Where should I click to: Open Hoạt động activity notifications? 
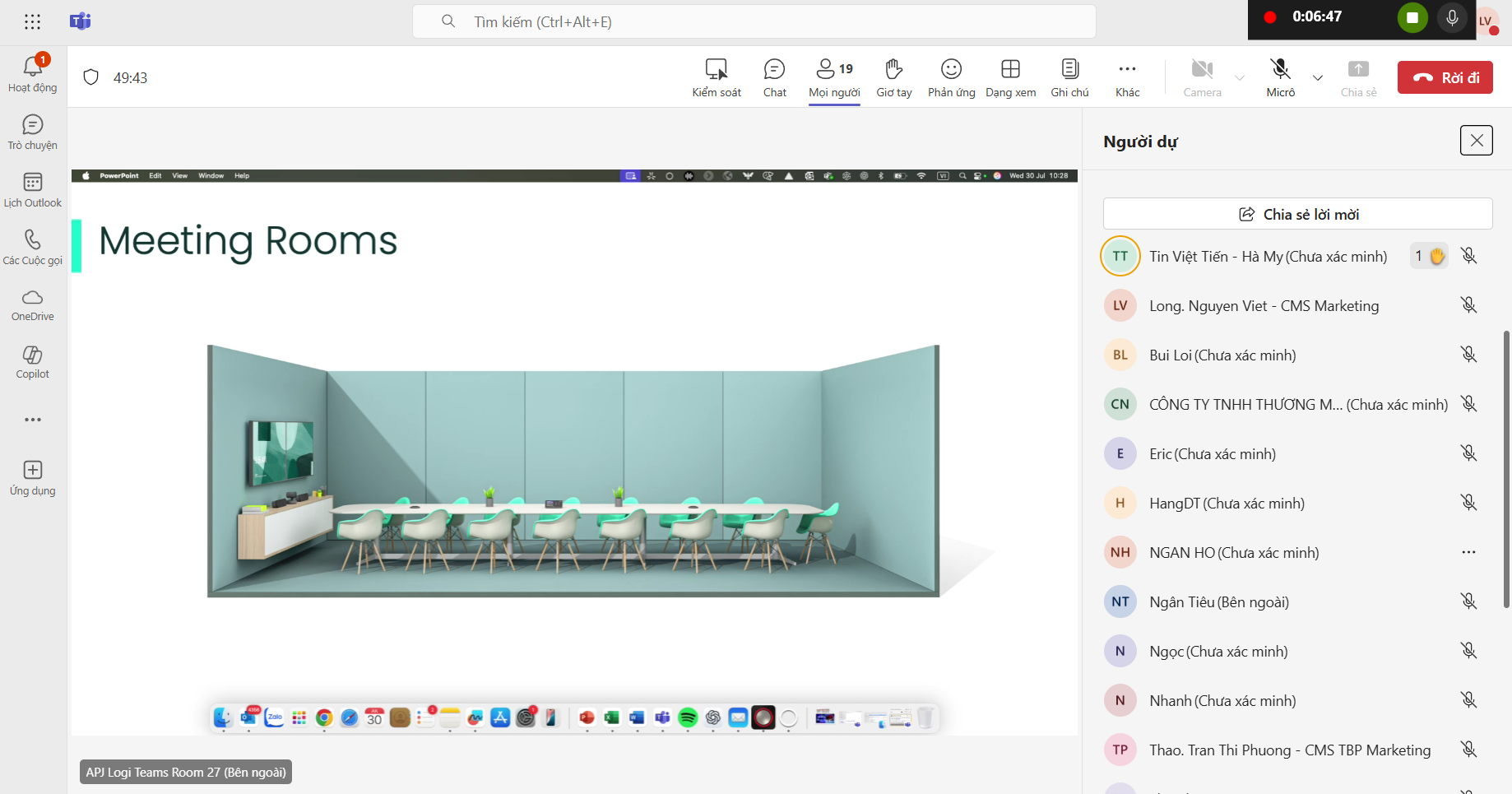coord(33,74)
